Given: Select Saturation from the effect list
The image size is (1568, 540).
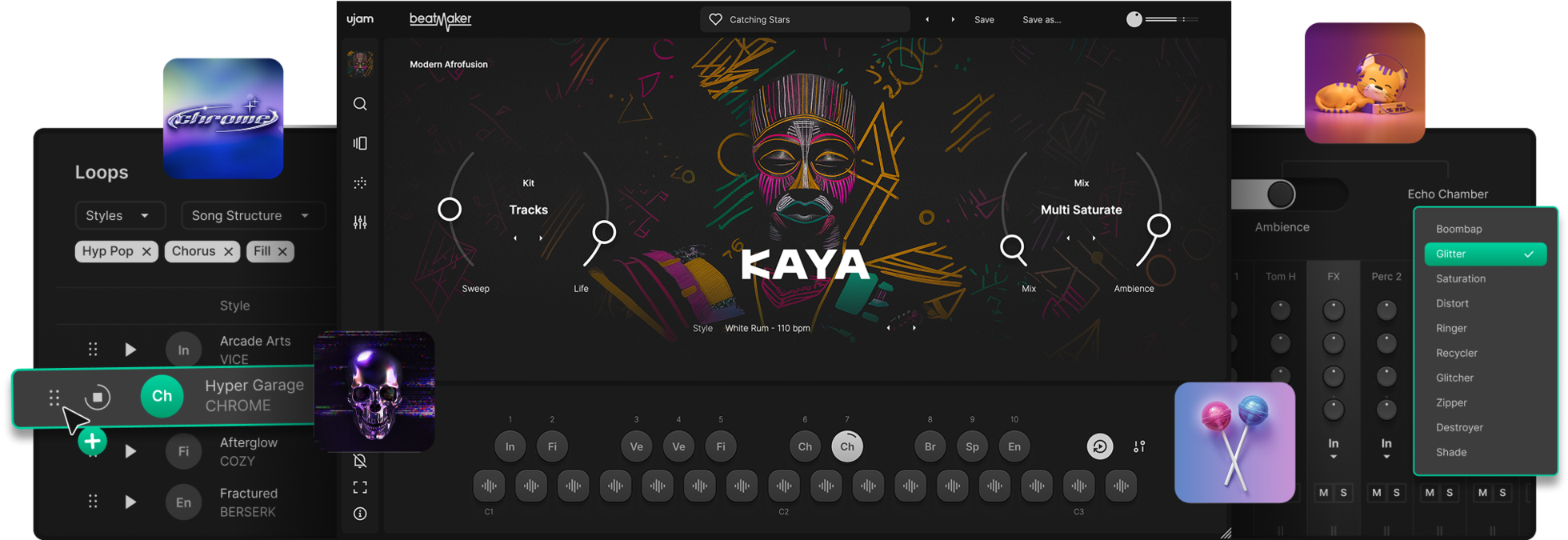Looking at the screenshot, I should (1460, 278).
